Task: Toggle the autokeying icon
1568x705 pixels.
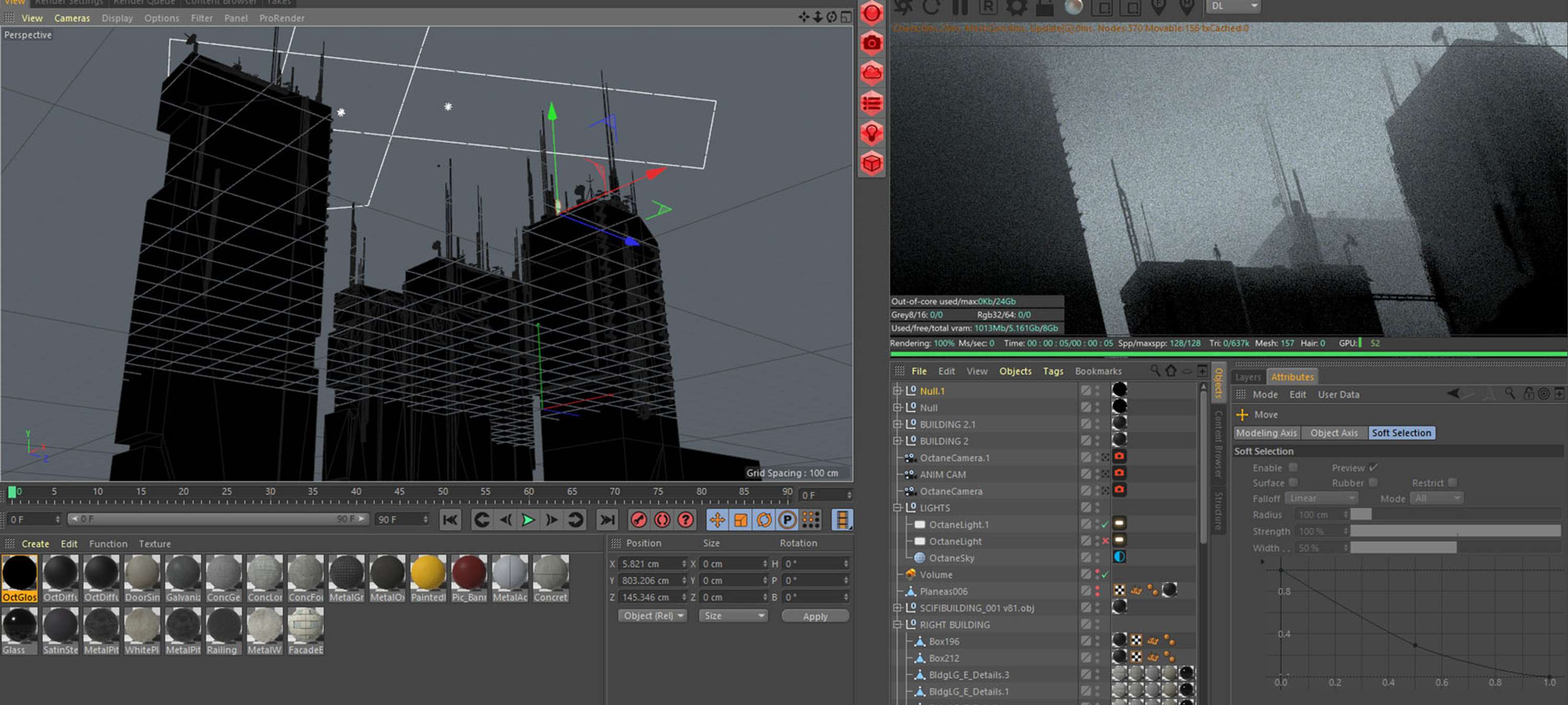Action: tap(662, 520)
